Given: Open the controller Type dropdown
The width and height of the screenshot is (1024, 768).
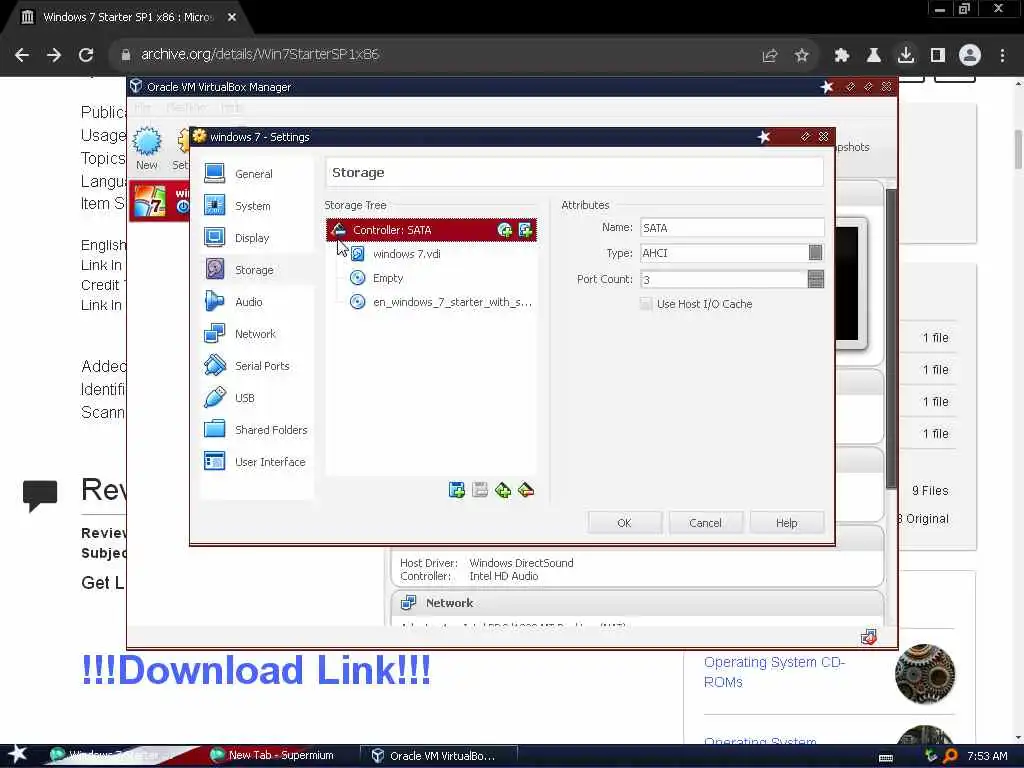Looking at the screenshot, I should [815, 253].
